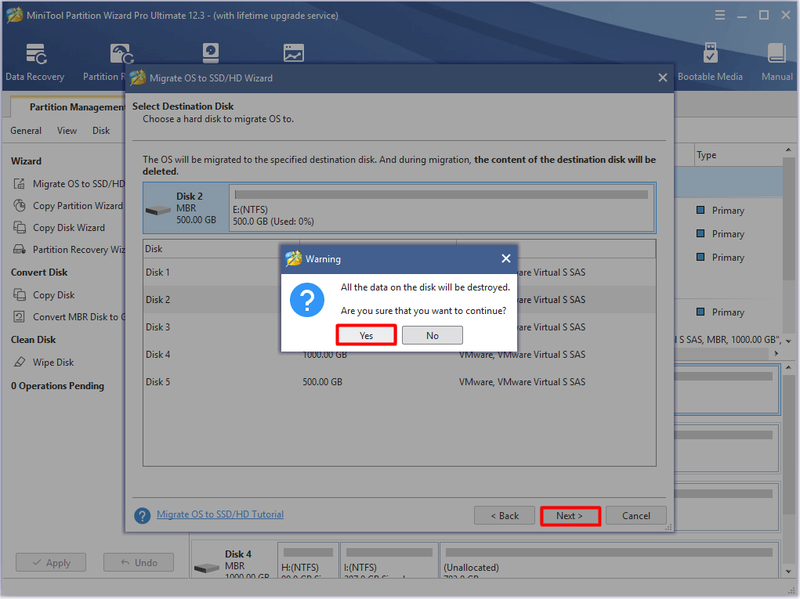The width and height of the screenshot is (800, 599).
Task: Go Back in the Migrate OS wizard
Action: [x=504, y=516]
